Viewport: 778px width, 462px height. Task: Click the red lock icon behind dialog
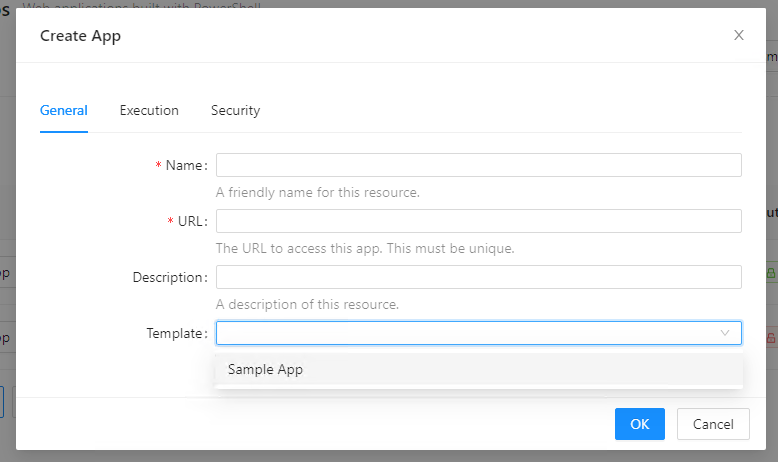(x=771, y=339)
